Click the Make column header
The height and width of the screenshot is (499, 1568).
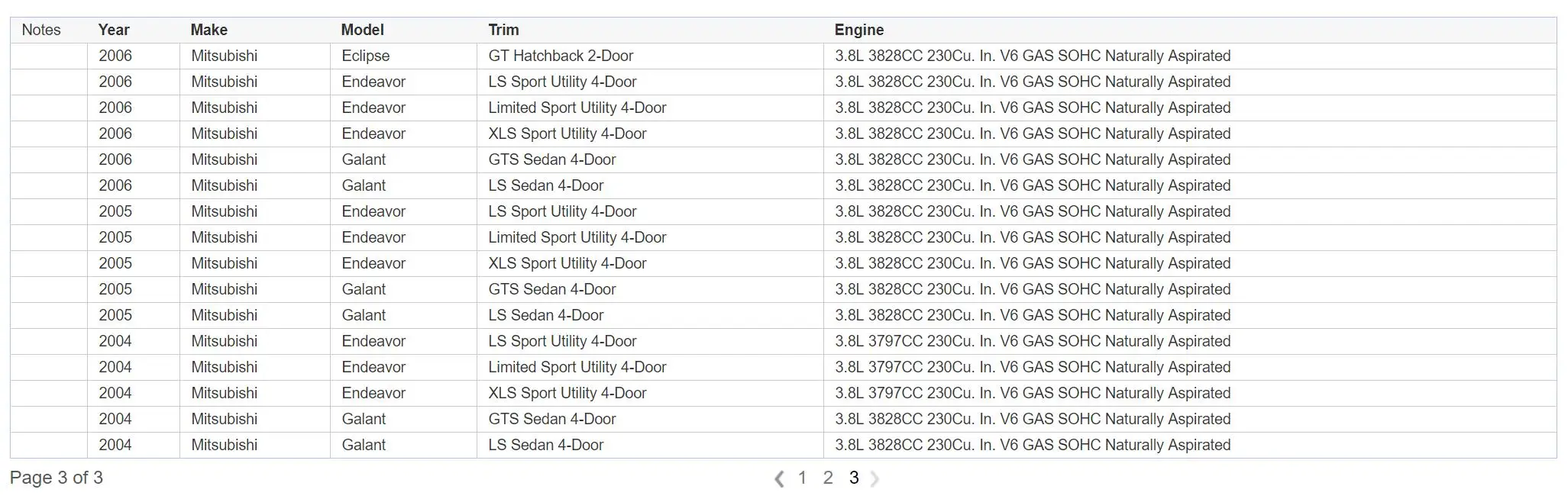[209, 30]
